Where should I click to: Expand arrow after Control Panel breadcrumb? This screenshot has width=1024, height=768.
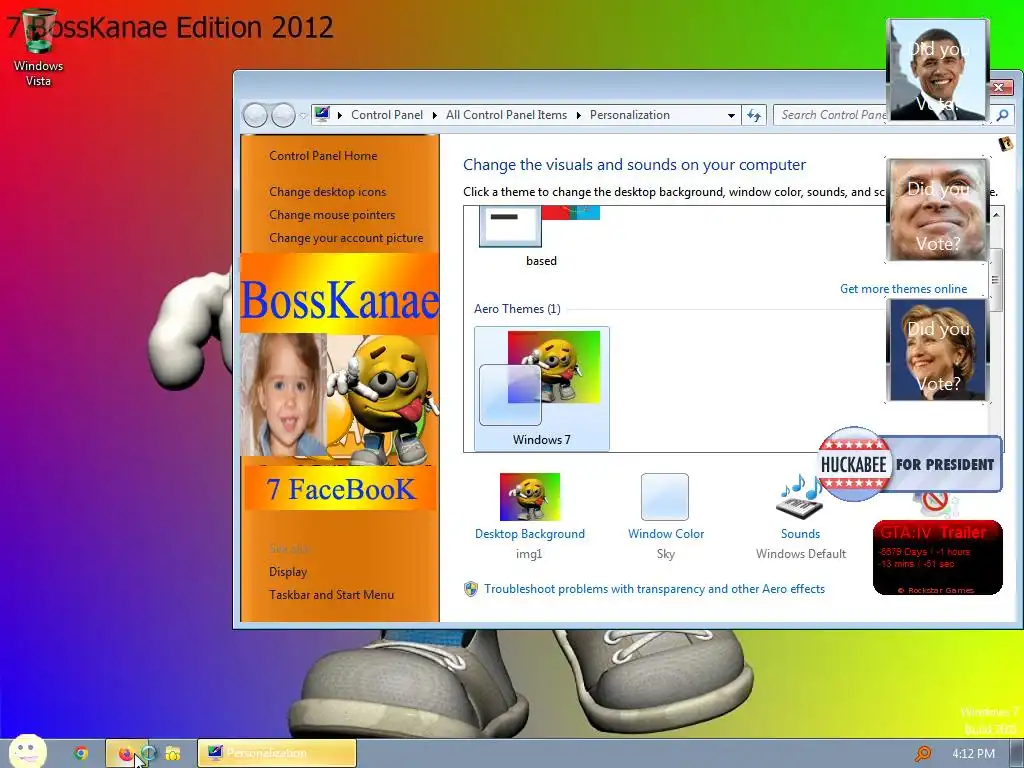[x=435, y=116]
